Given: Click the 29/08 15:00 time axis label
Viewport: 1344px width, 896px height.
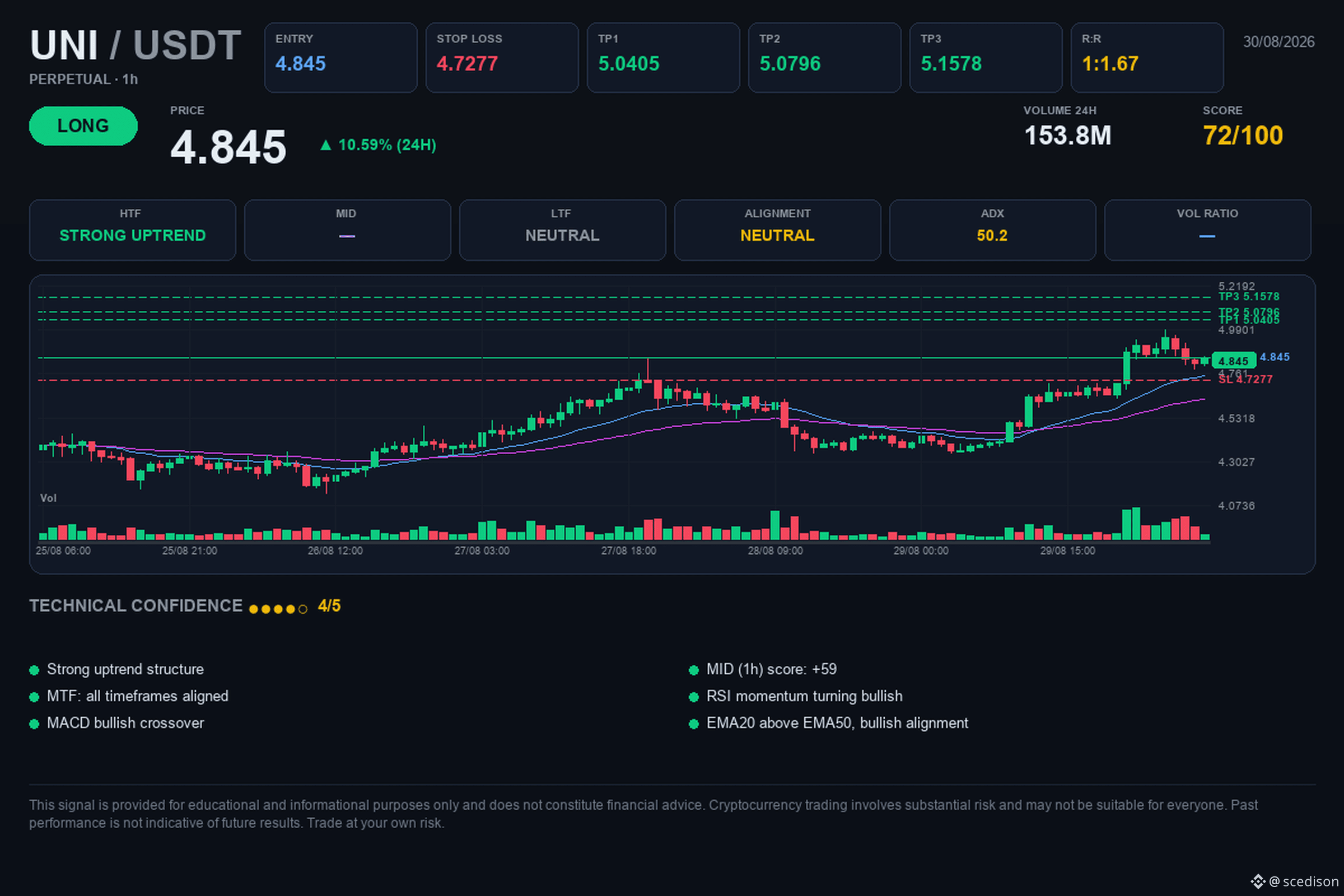Looking at the screenshot, I should [x=1068, y=551].
